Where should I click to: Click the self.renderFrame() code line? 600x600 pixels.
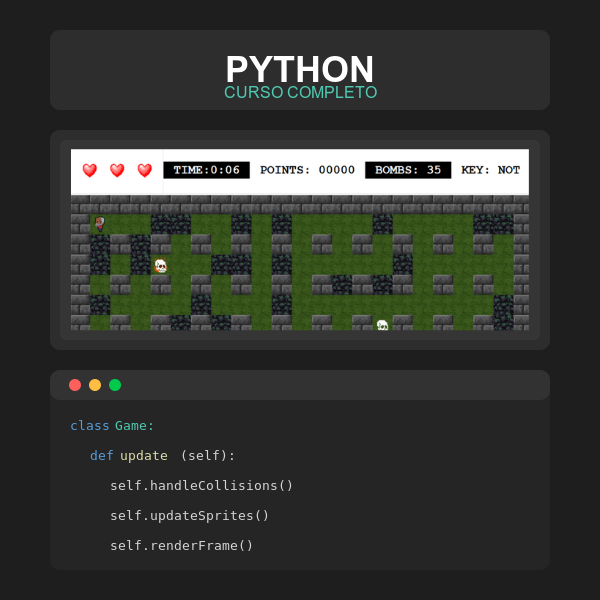[181, 545]
